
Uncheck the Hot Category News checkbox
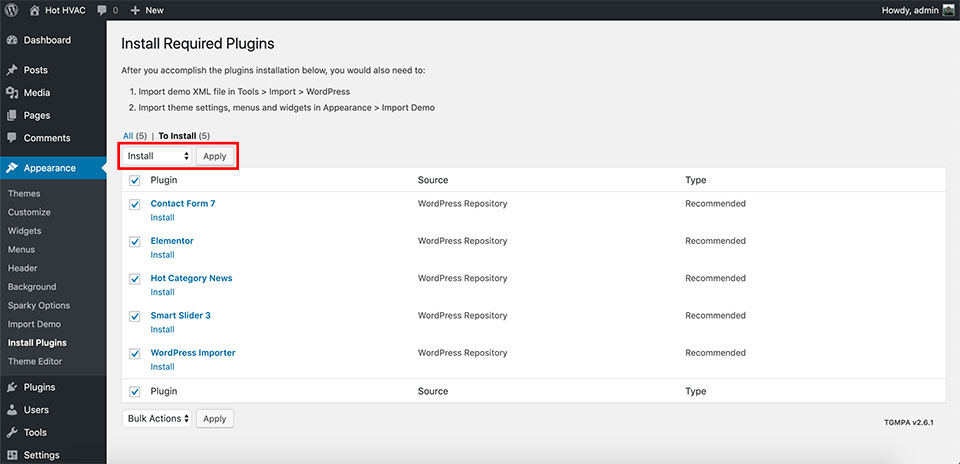(135, 279)
